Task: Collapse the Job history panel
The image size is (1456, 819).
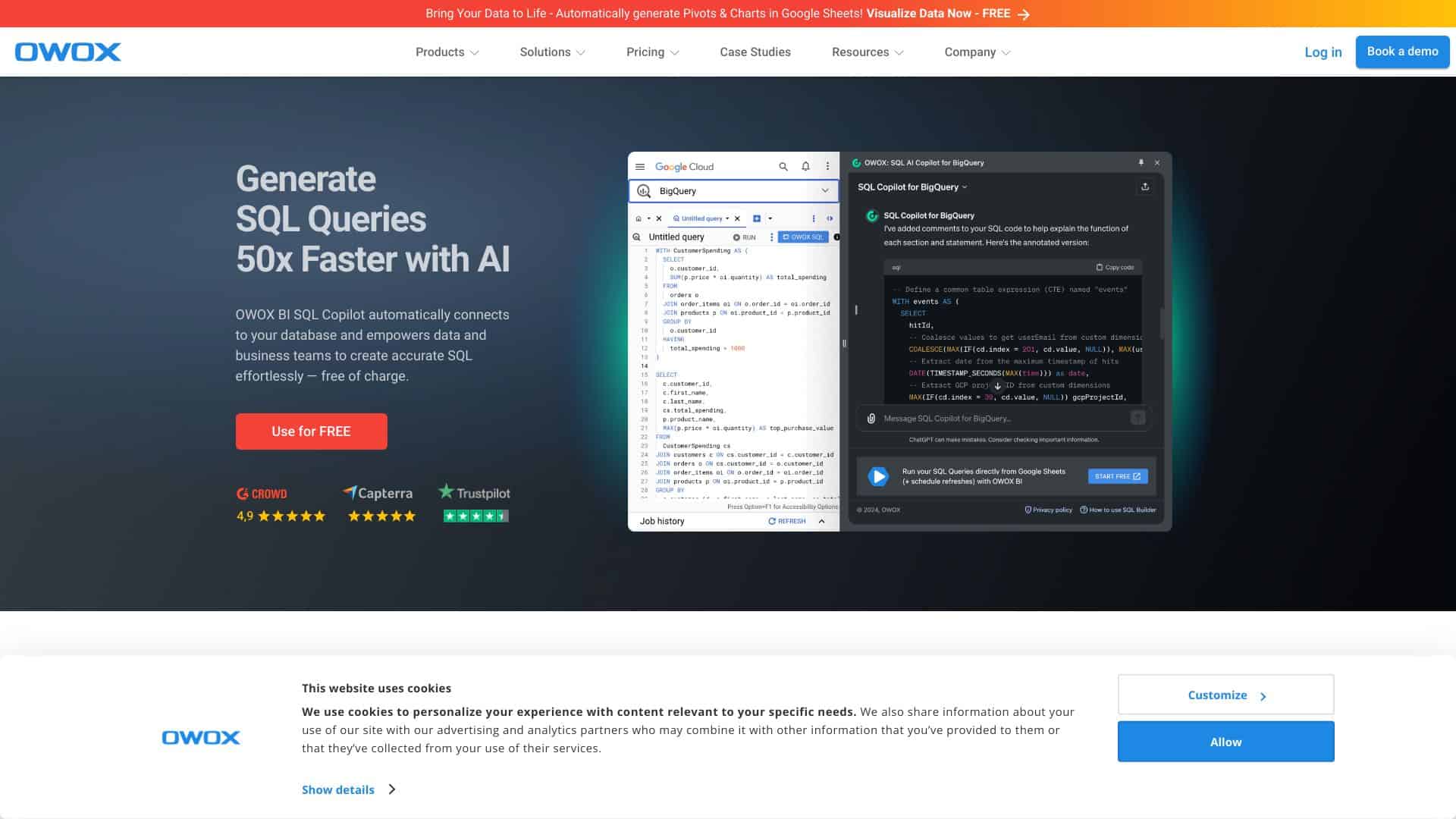Action: (822, 521)
